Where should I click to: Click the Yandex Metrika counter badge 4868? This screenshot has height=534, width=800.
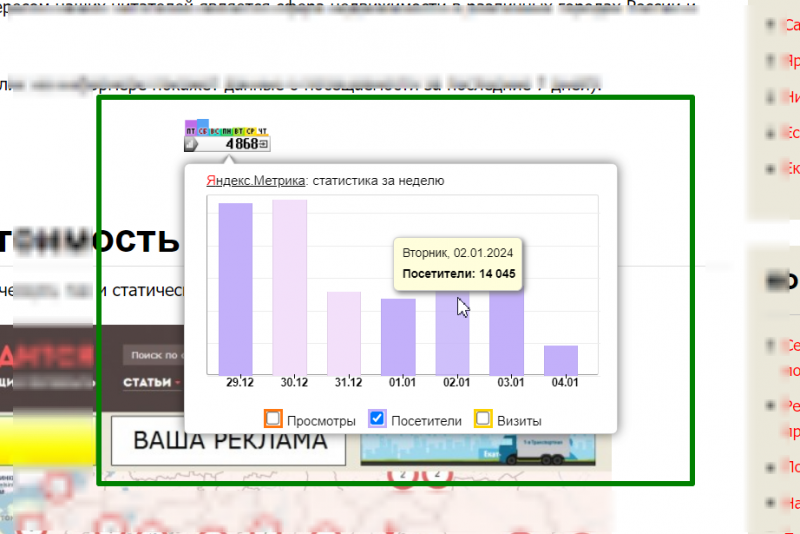click(227, 136)
